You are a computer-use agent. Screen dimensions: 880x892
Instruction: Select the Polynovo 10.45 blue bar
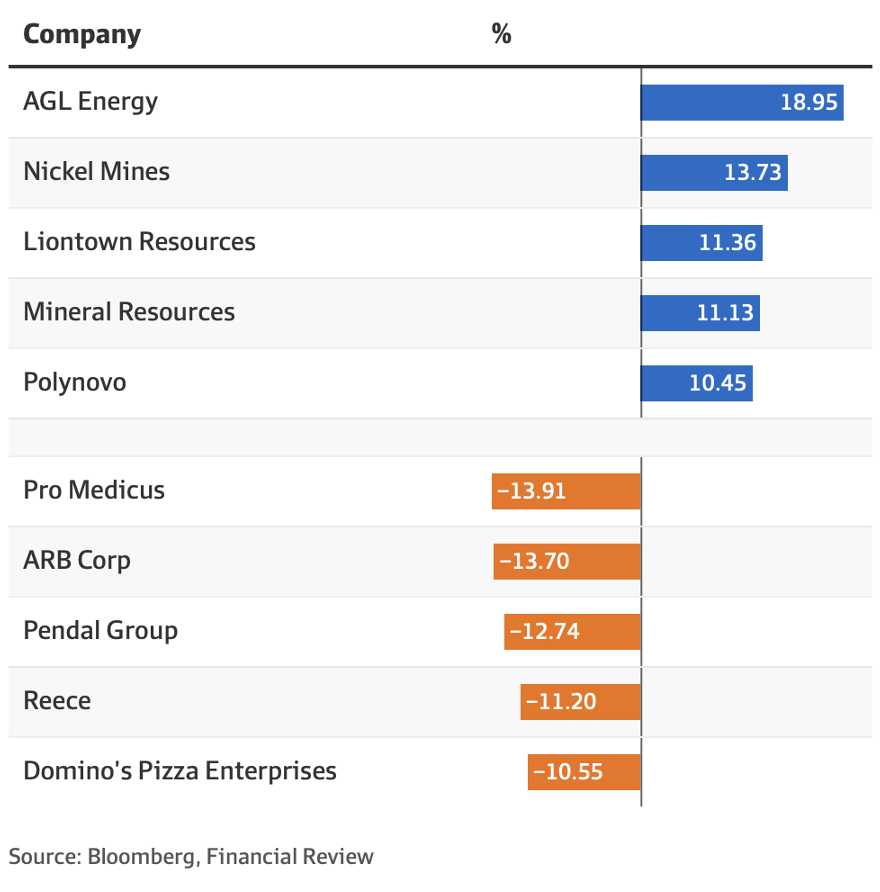tap(697, 382)
